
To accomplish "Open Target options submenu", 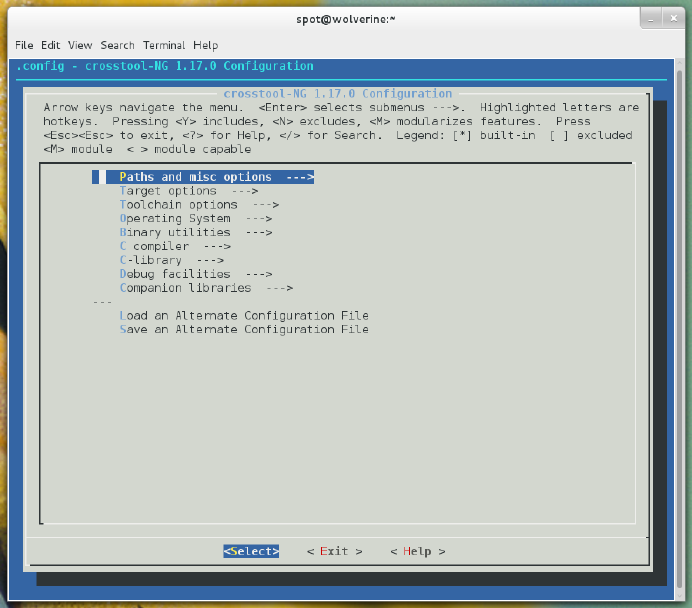I will point(189,191).
